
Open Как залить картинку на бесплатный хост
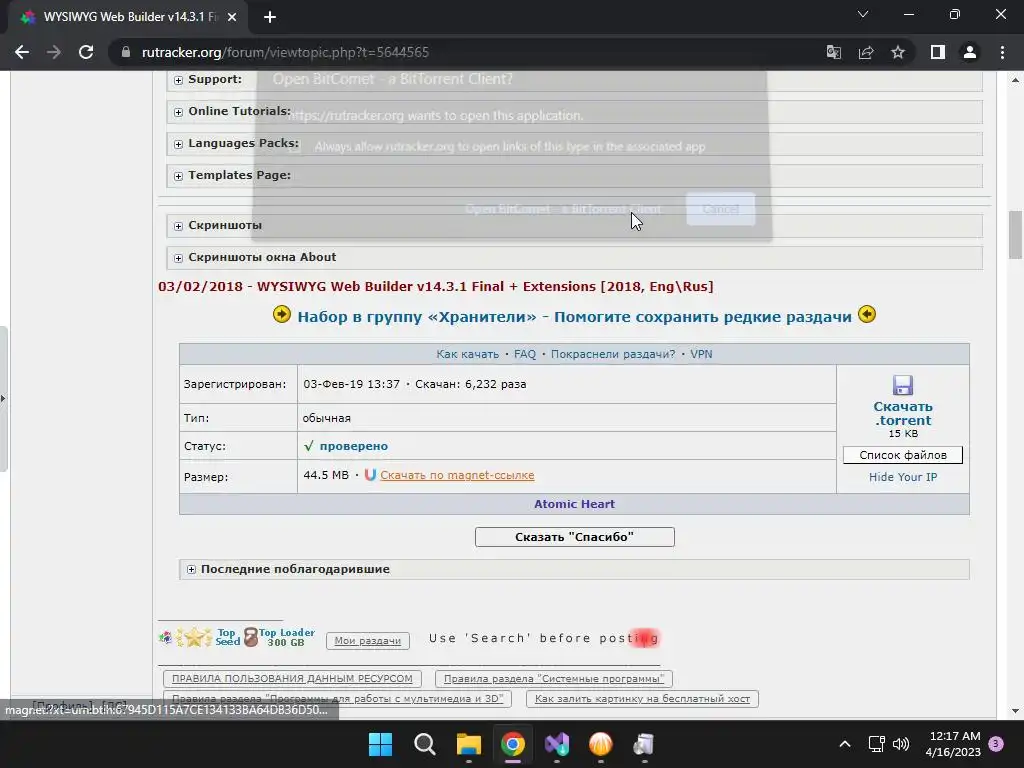642,699
